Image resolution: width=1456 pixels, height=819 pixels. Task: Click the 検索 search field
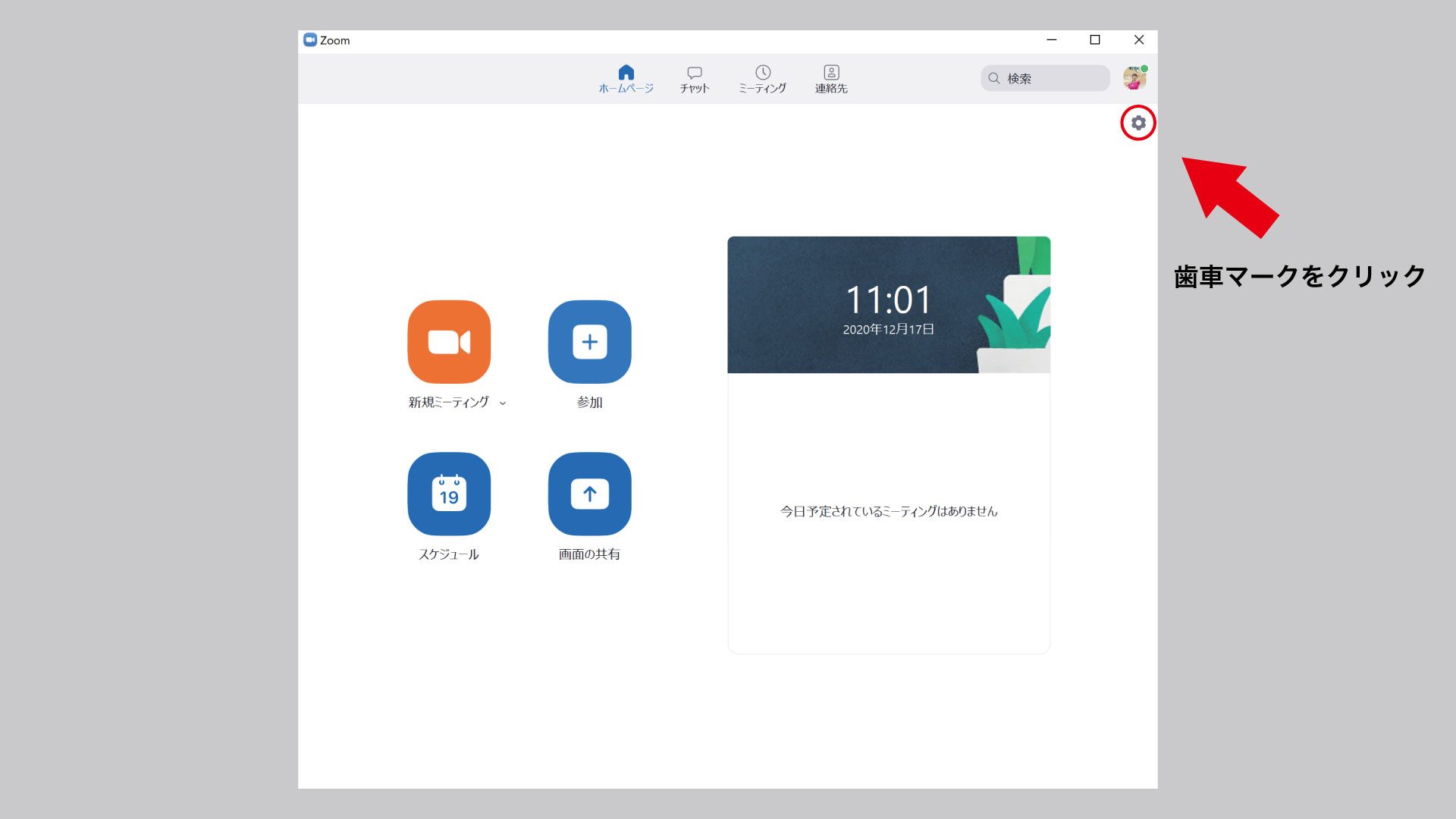tap(1045, 78)
